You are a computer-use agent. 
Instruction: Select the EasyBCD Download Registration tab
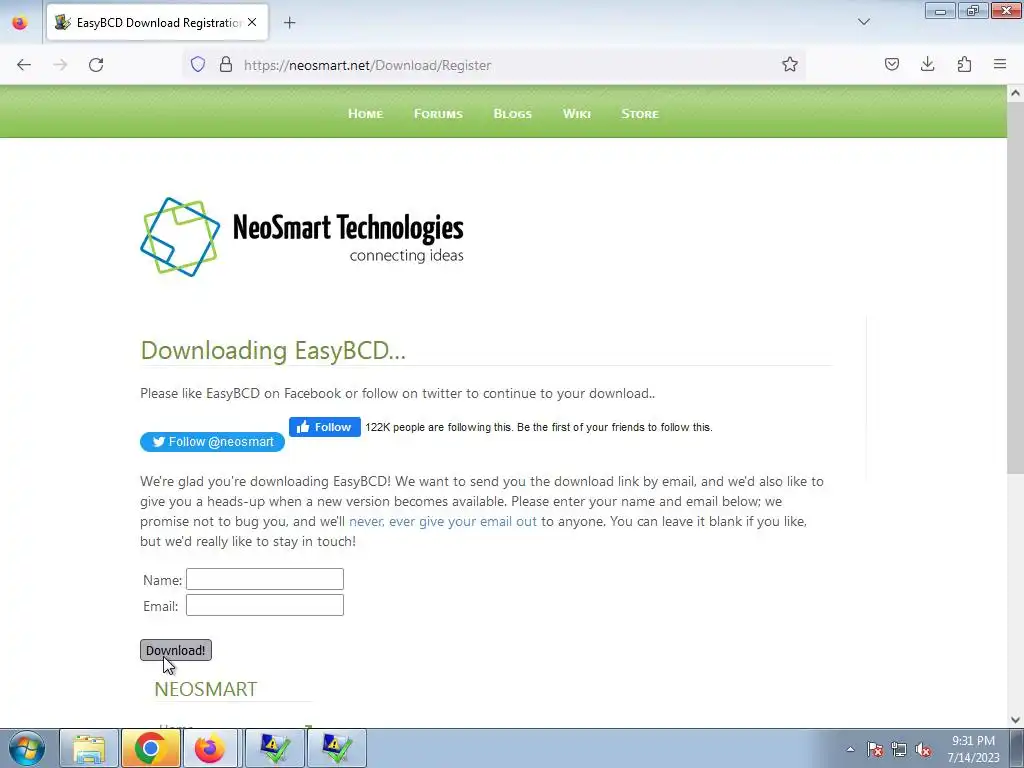click(157, 22)
